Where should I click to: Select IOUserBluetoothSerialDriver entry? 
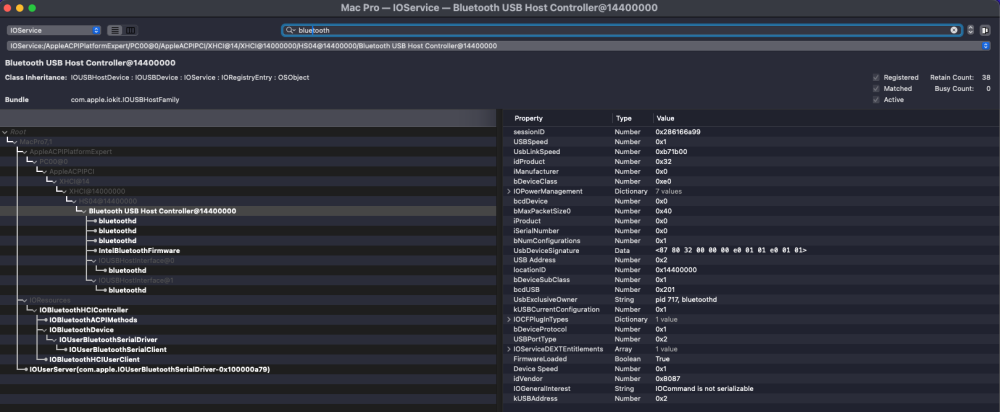(108, 339)
